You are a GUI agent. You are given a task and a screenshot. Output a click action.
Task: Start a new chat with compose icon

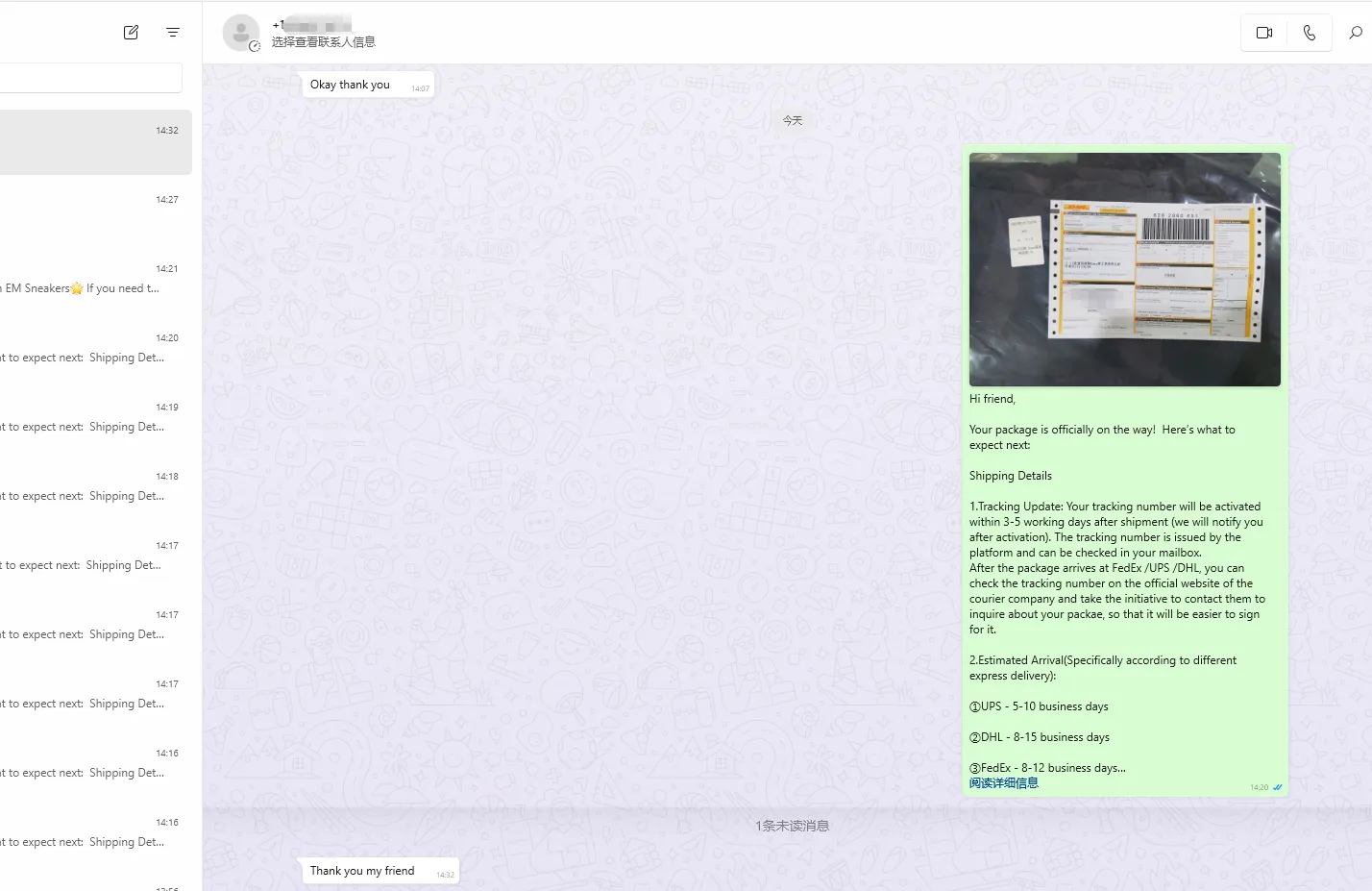point(132,33)
